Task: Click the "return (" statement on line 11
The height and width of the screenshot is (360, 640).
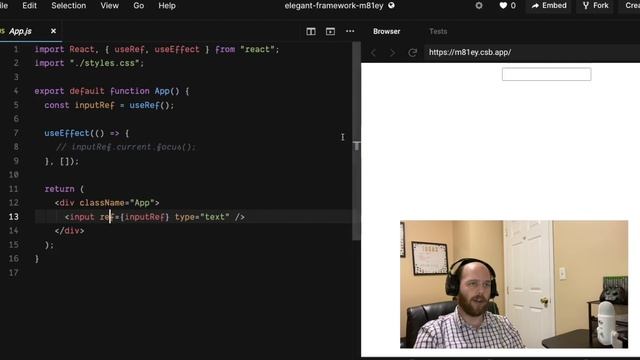Action: [64, 189]
